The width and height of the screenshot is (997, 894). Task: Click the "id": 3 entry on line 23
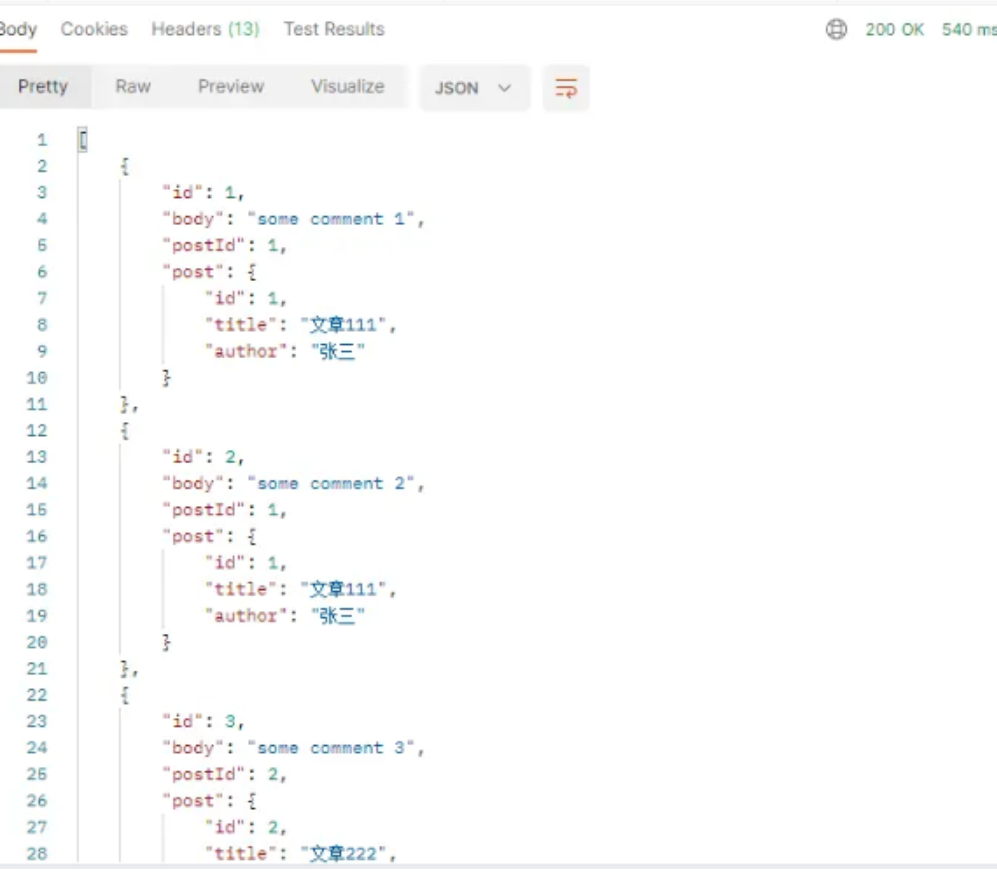[x=203, y=721]
